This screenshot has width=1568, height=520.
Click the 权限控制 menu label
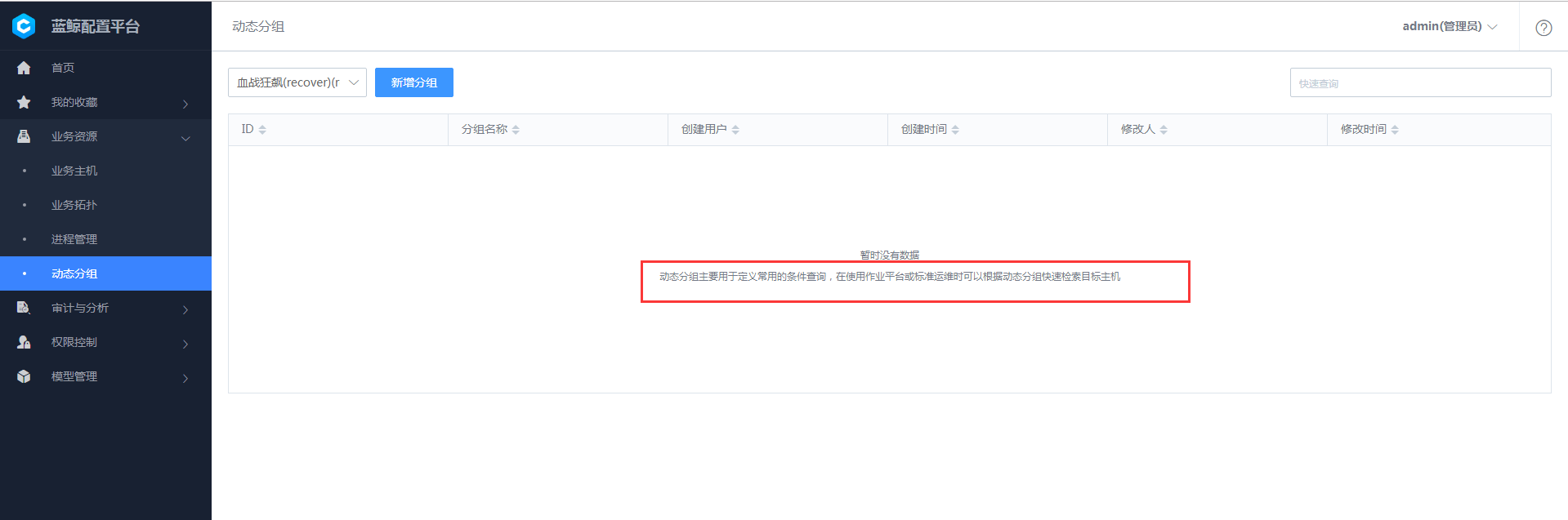point(74,342)
